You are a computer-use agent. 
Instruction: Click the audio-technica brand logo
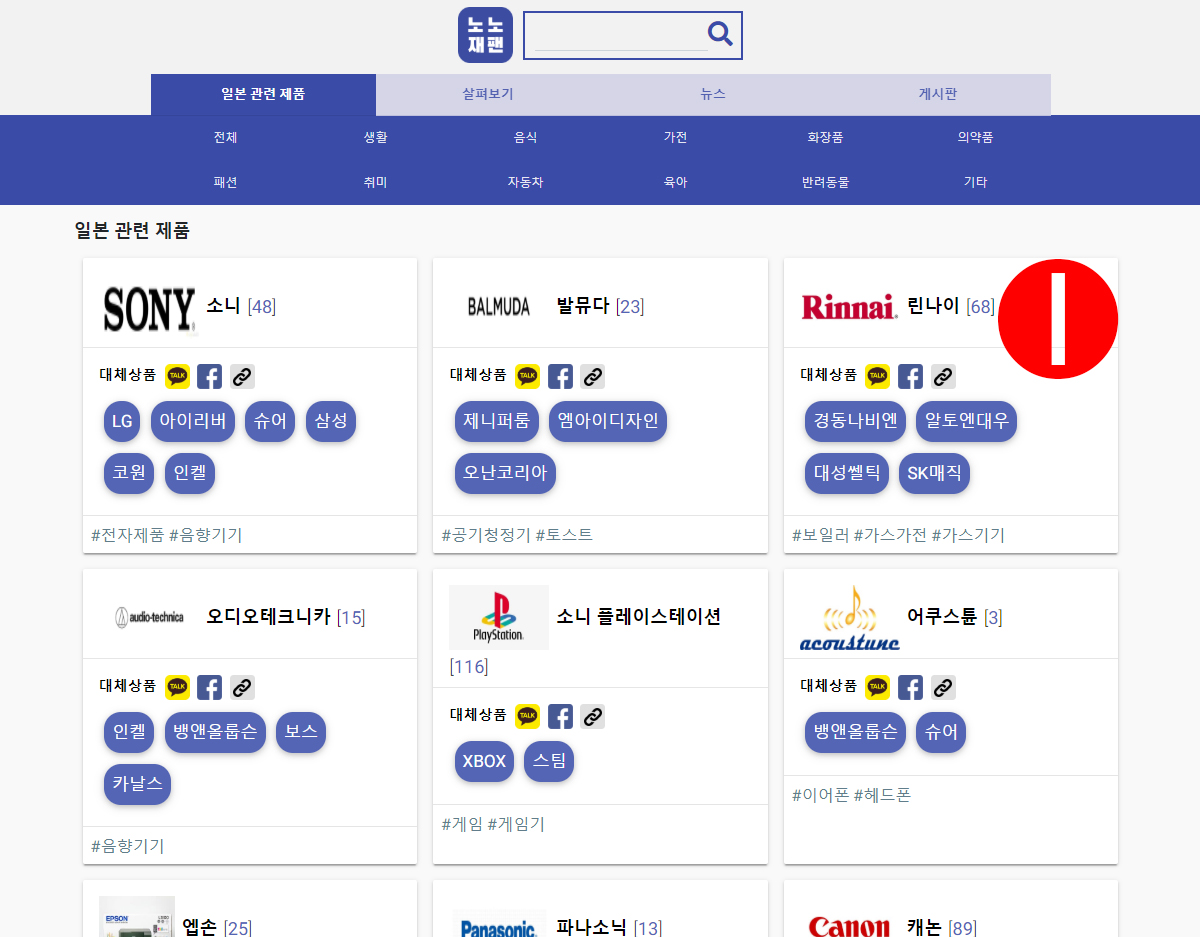click(x=149, y=617)
